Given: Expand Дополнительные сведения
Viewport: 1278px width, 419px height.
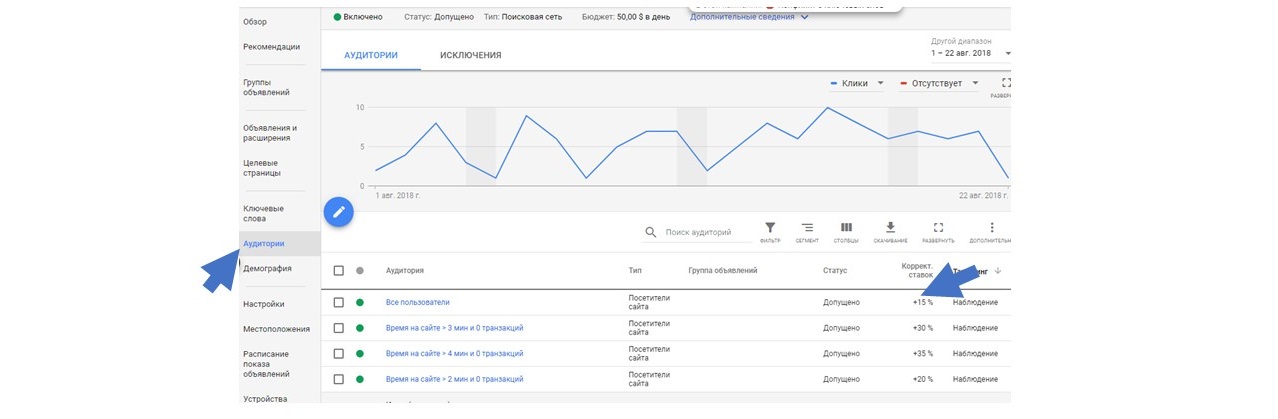Looking at the screenshot, I should [748, 17].
